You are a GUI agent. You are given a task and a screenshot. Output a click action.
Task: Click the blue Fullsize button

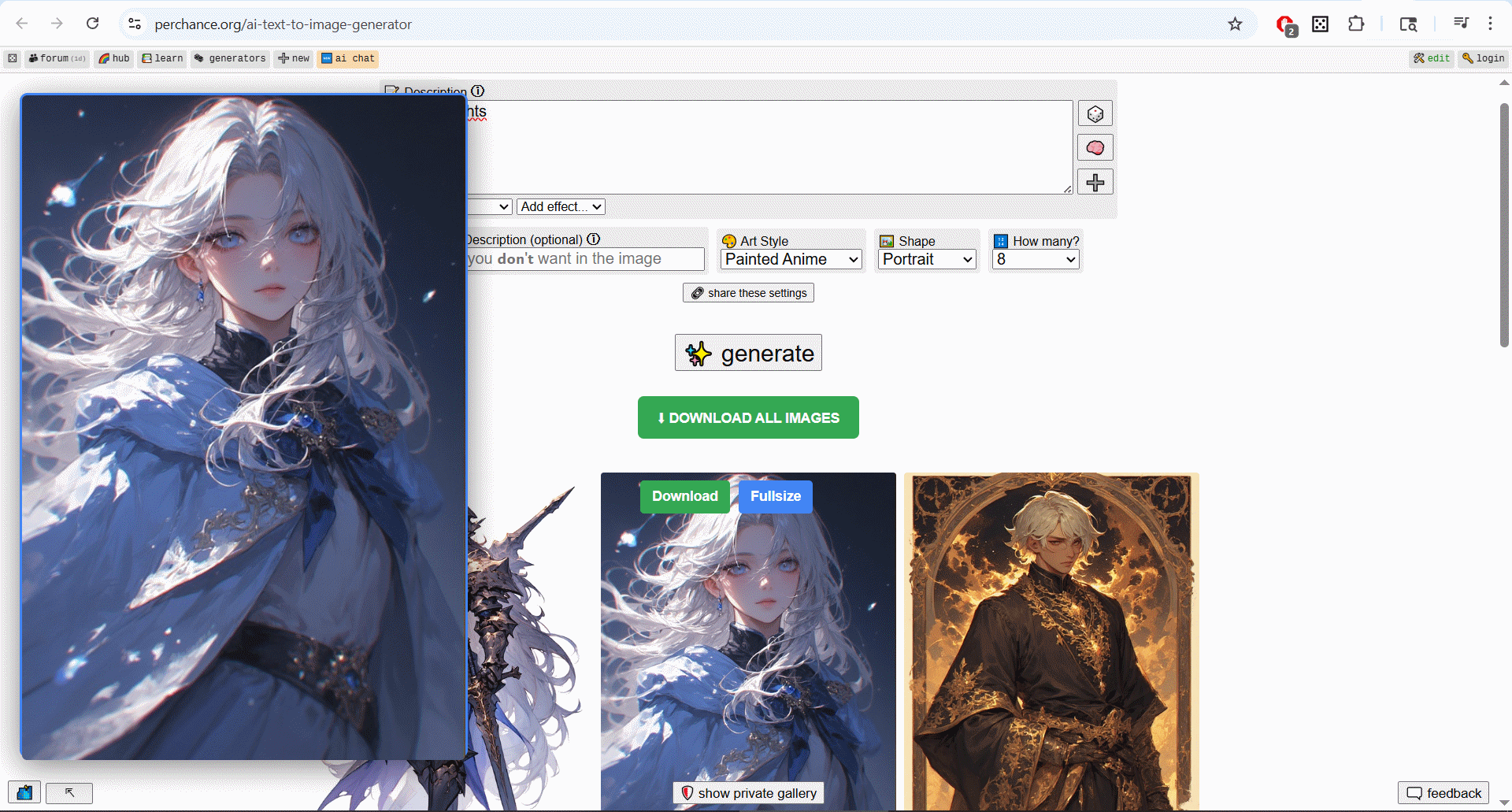pyautogui.click(x=775, y=496)
